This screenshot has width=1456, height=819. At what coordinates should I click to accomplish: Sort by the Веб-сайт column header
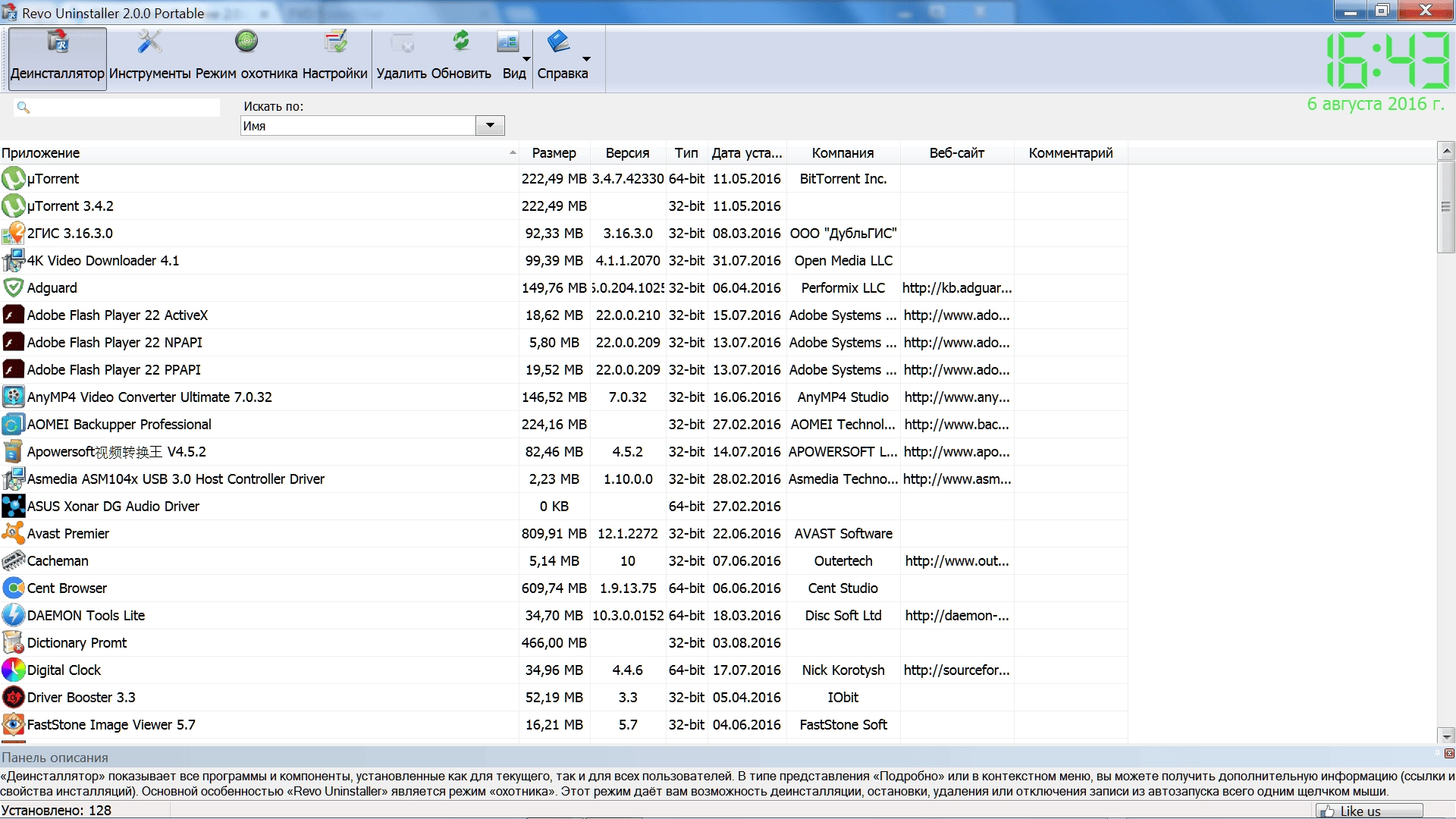point(957,153)
